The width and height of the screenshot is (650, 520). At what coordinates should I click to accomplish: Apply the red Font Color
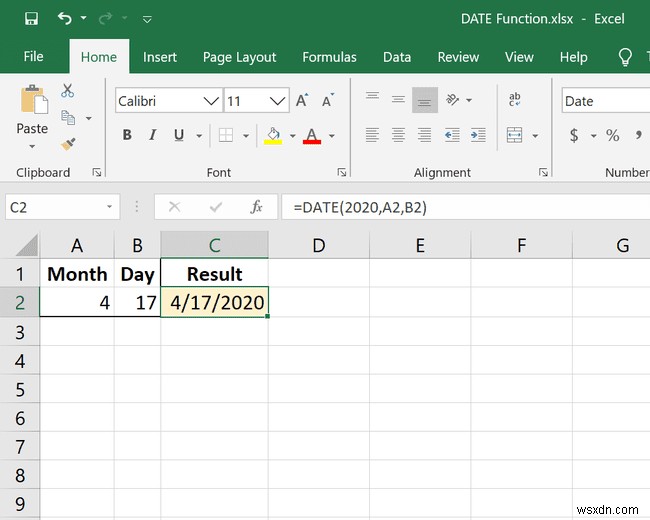[x=312, y=136]
